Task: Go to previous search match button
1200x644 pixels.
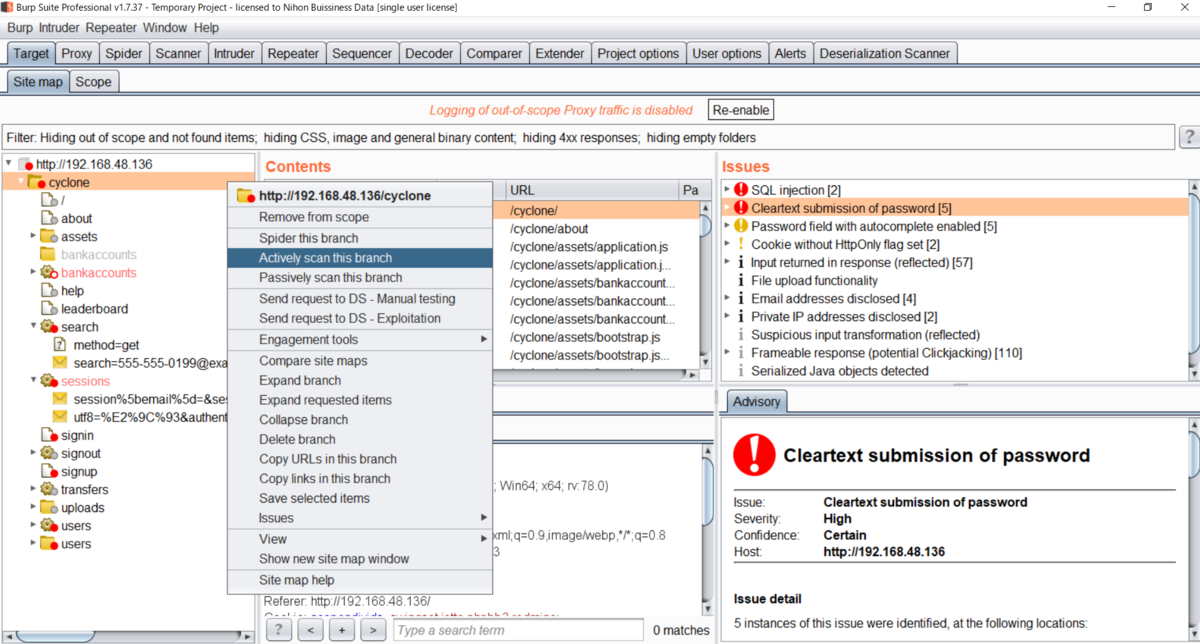Action: click(311, 630)
